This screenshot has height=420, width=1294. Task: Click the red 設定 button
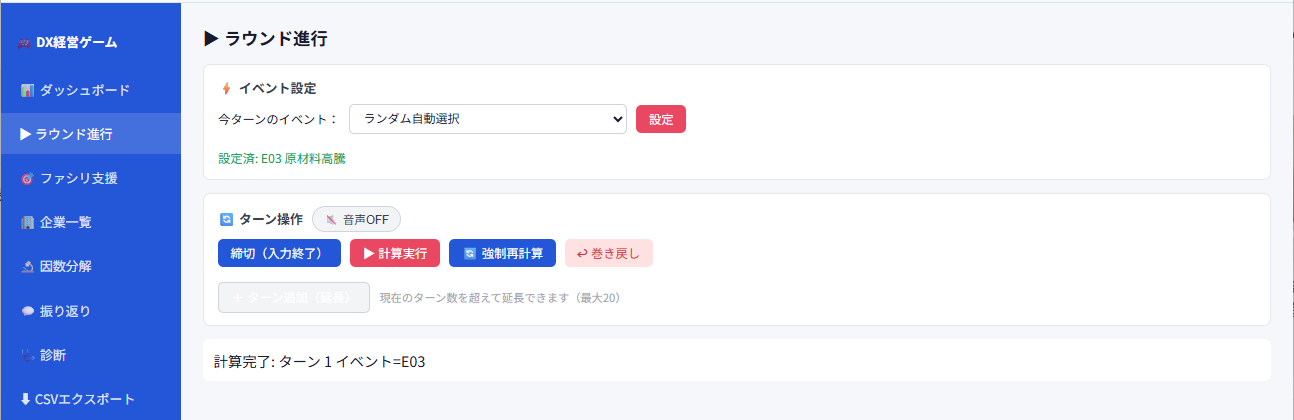(661, 119)
